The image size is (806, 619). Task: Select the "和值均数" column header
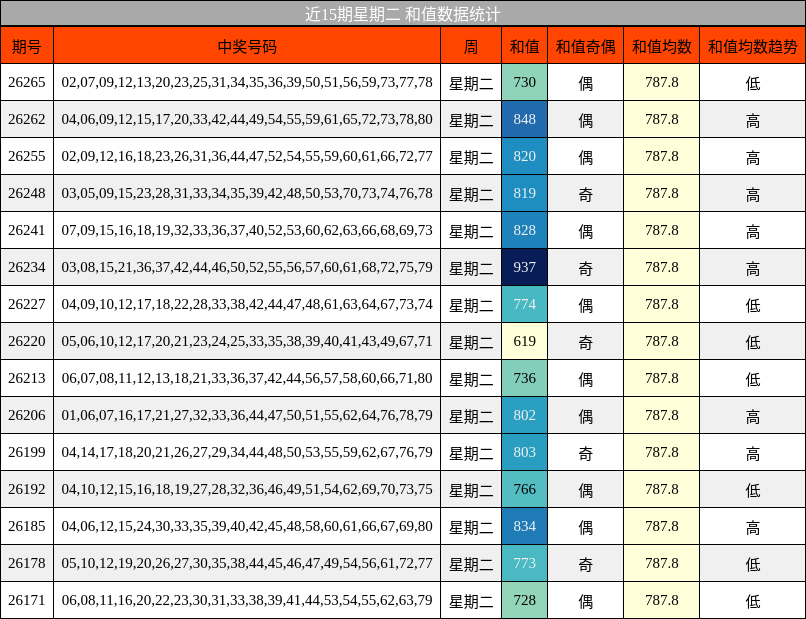coord(662,46)
